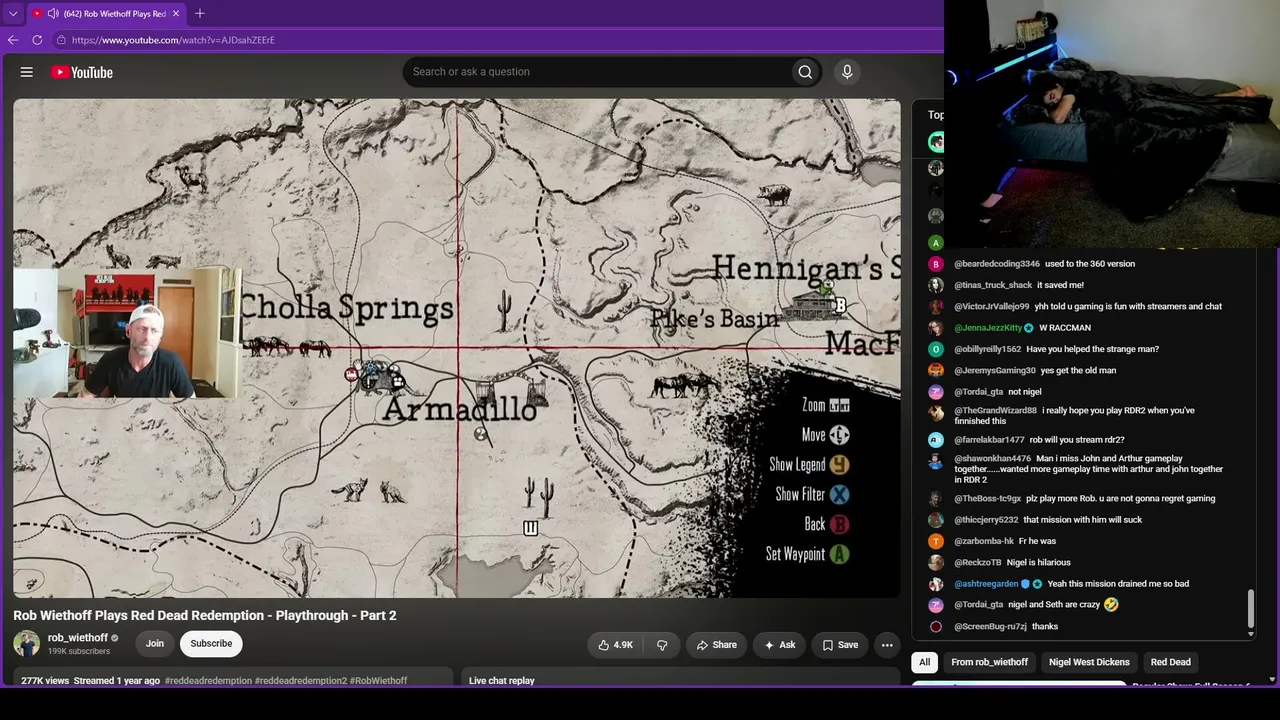
Task: Select the 'Red Dead' filter chip
Action: click(1171, 662)
